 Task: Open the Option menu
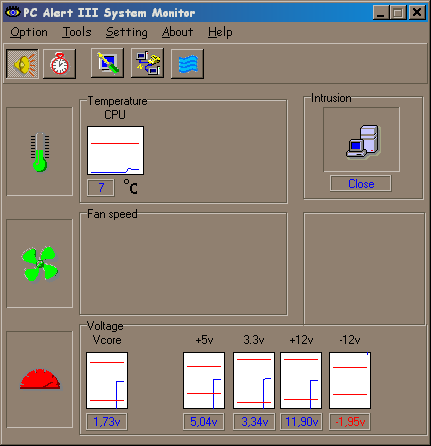29,32
